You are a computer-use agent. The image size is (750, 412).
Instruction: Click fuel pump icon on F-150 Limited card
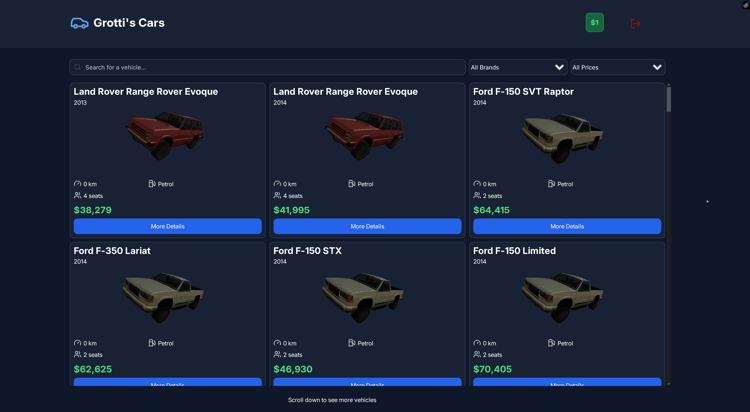click(551, 343)
